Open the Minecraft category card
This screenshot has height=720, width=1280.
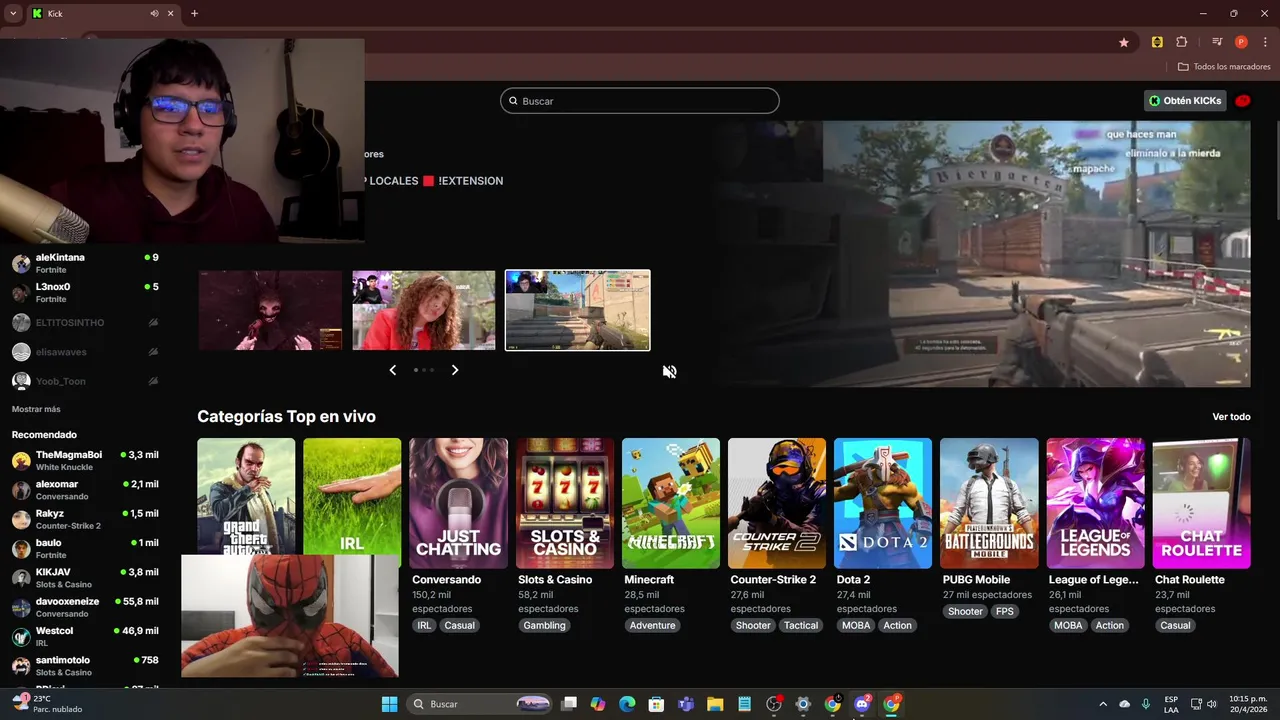671,503
